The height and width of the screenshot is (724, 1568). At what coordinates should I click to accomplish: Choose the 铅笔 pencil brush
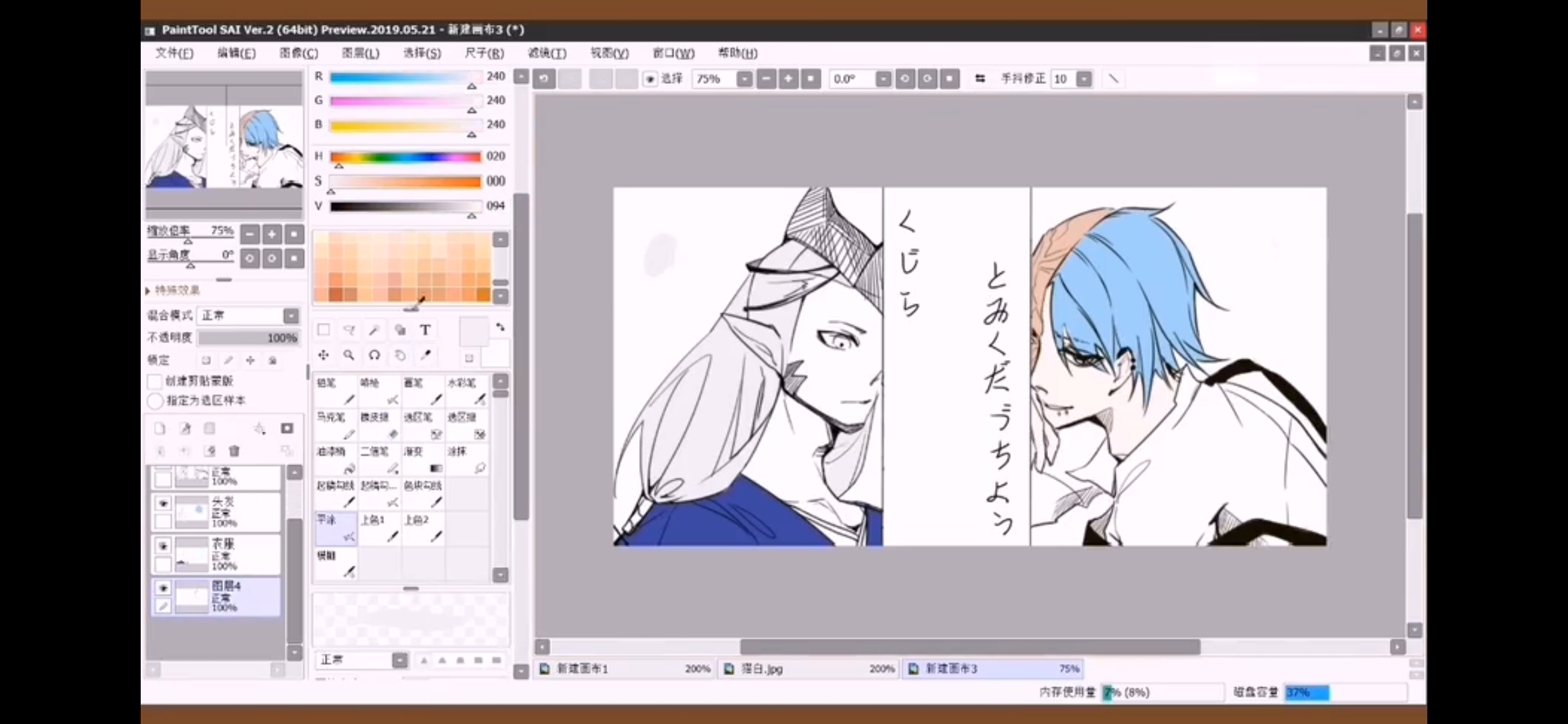(x=336, y=391)
